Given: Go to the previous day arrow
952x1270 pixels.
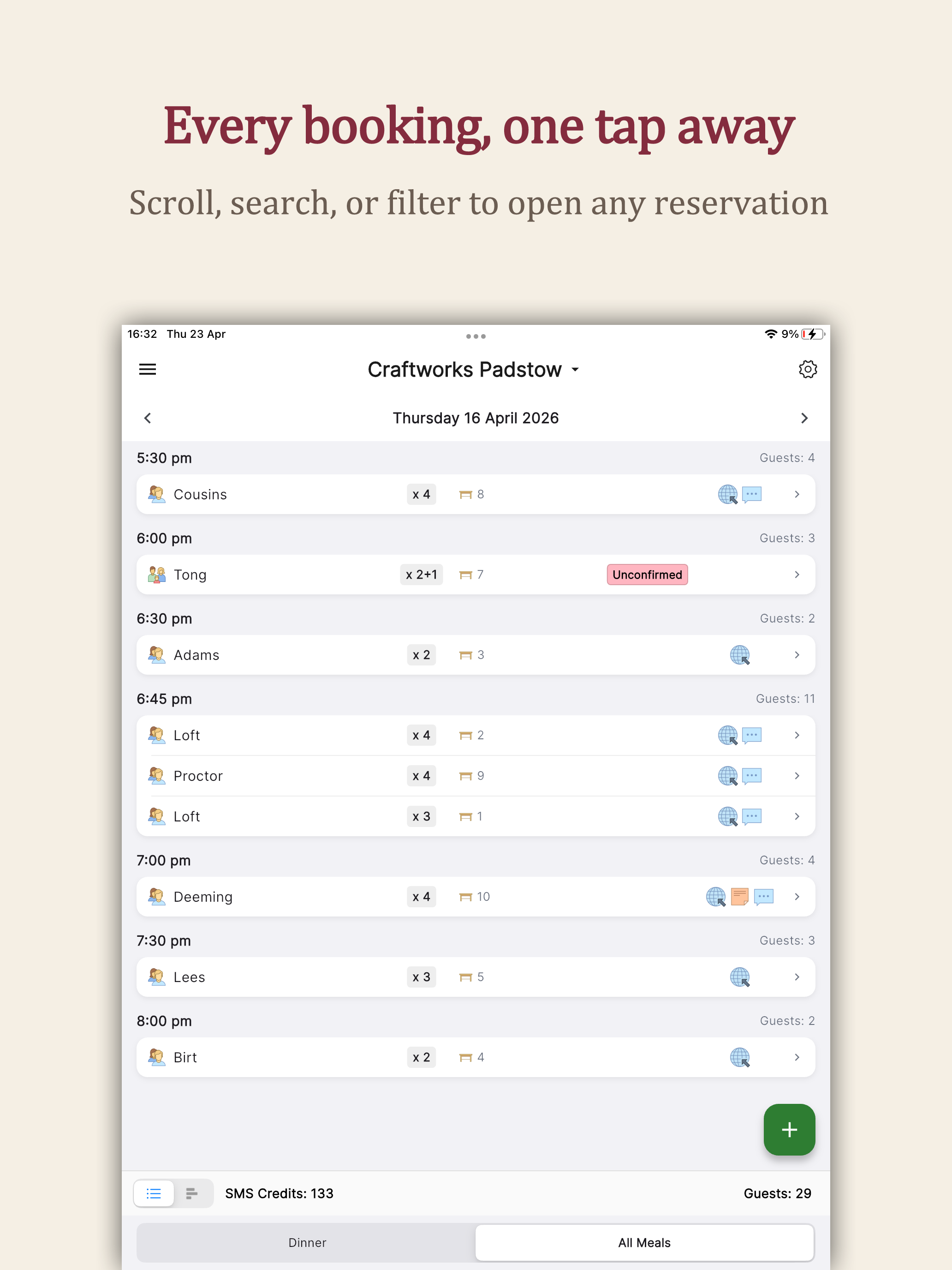Looking at the screenshot, I should [x=148, y=418].
